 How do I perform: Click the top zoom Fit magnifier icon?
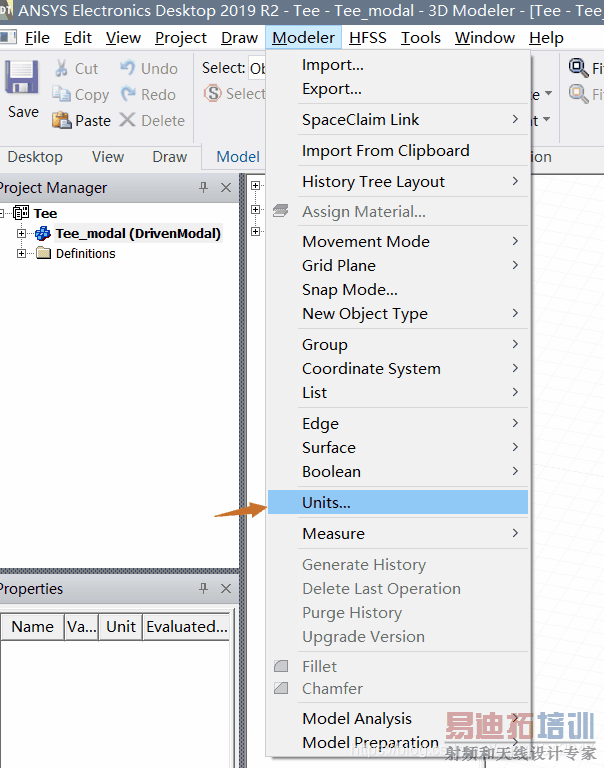578,68
